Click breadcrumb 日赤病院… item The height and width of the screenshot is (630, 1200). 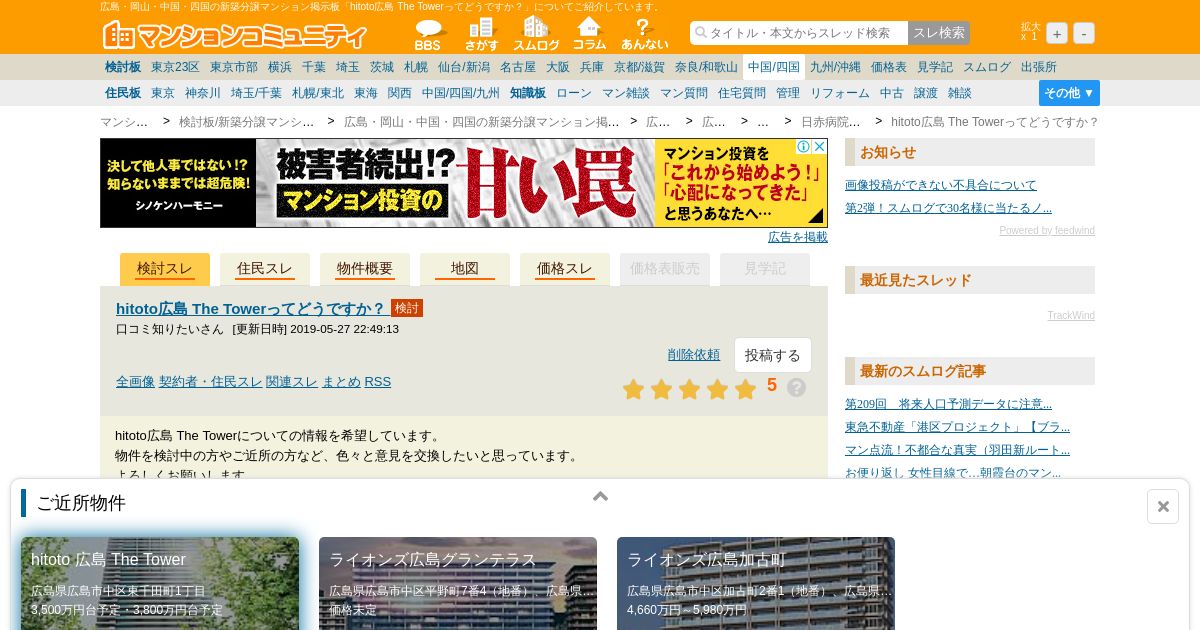pos(831,122)
